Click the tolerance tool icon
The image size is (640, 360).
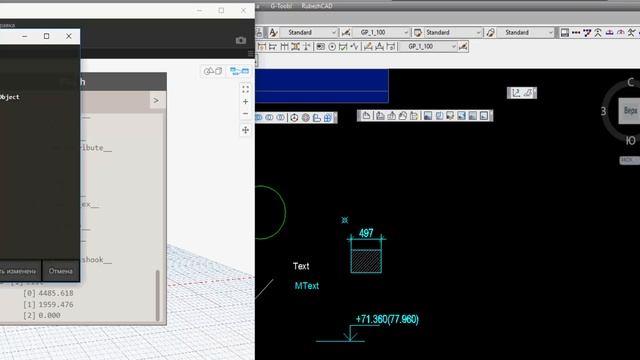321,47
